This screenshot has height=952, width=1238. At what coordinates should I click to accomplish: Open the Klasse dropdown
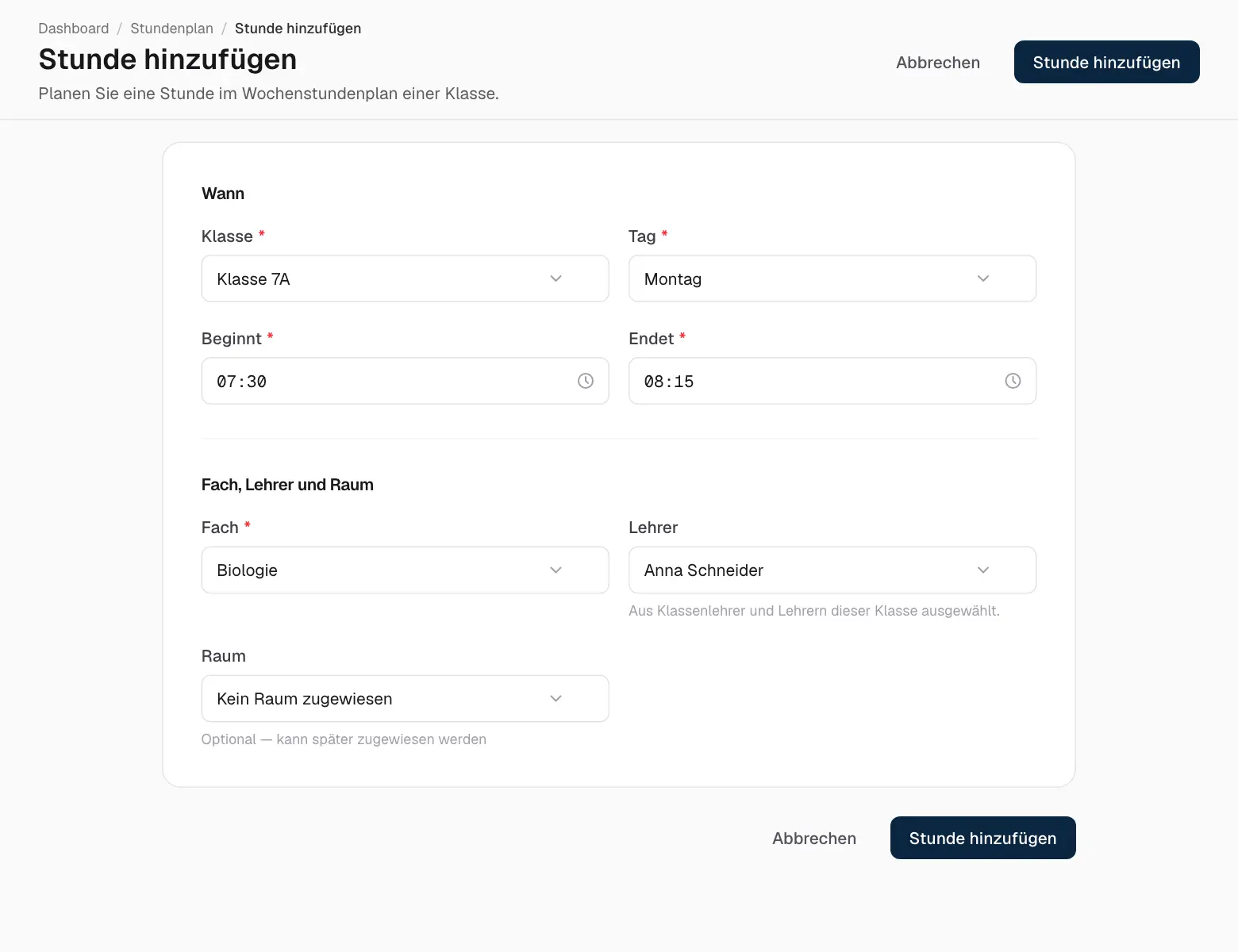pyautogui.click(x=405, y=278)
